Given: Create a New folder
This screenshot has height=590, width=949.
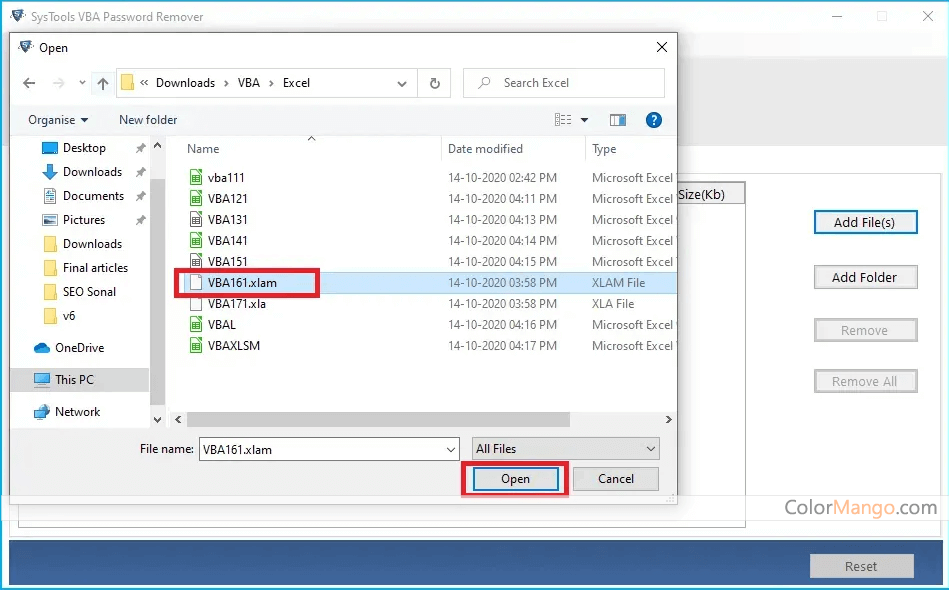Looking at the screenshot, I should click(148, 120).
